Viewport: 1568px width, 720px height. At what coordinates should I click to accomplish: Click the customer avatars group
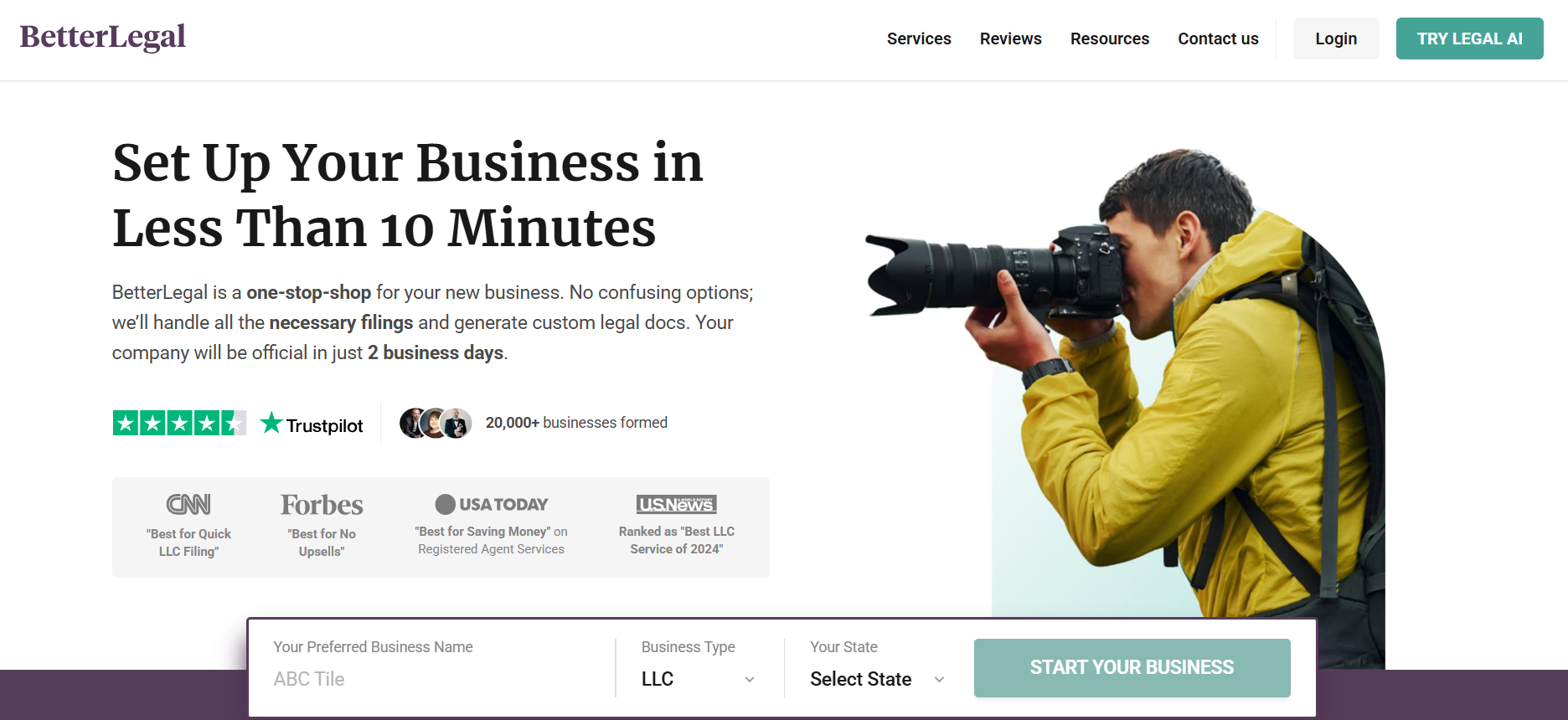436,423
